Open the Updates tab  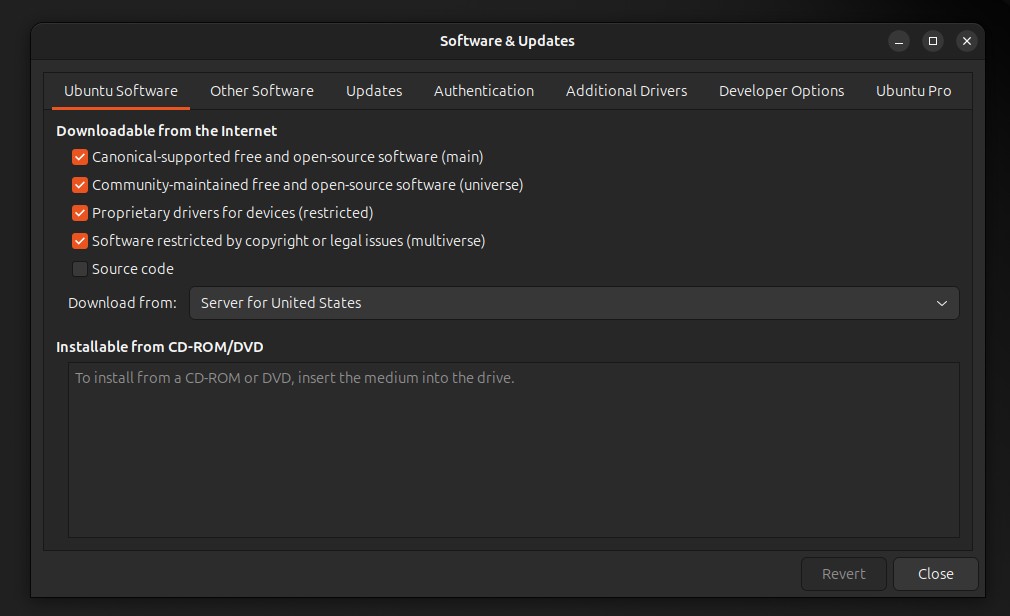(x=374, y=91)
